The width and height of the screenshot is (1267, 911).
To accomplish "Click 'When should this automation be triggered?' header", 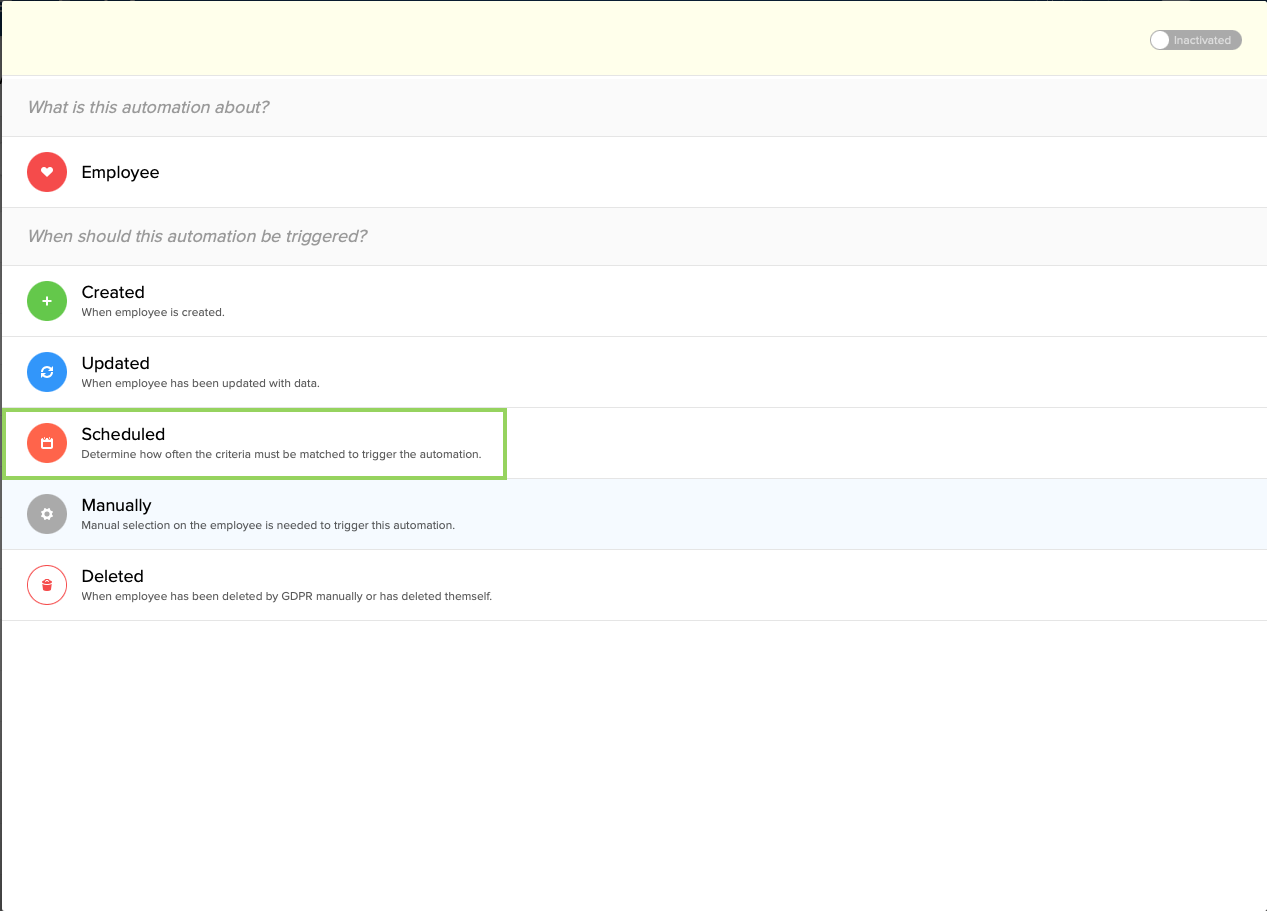I will click(x=197, y=236).
